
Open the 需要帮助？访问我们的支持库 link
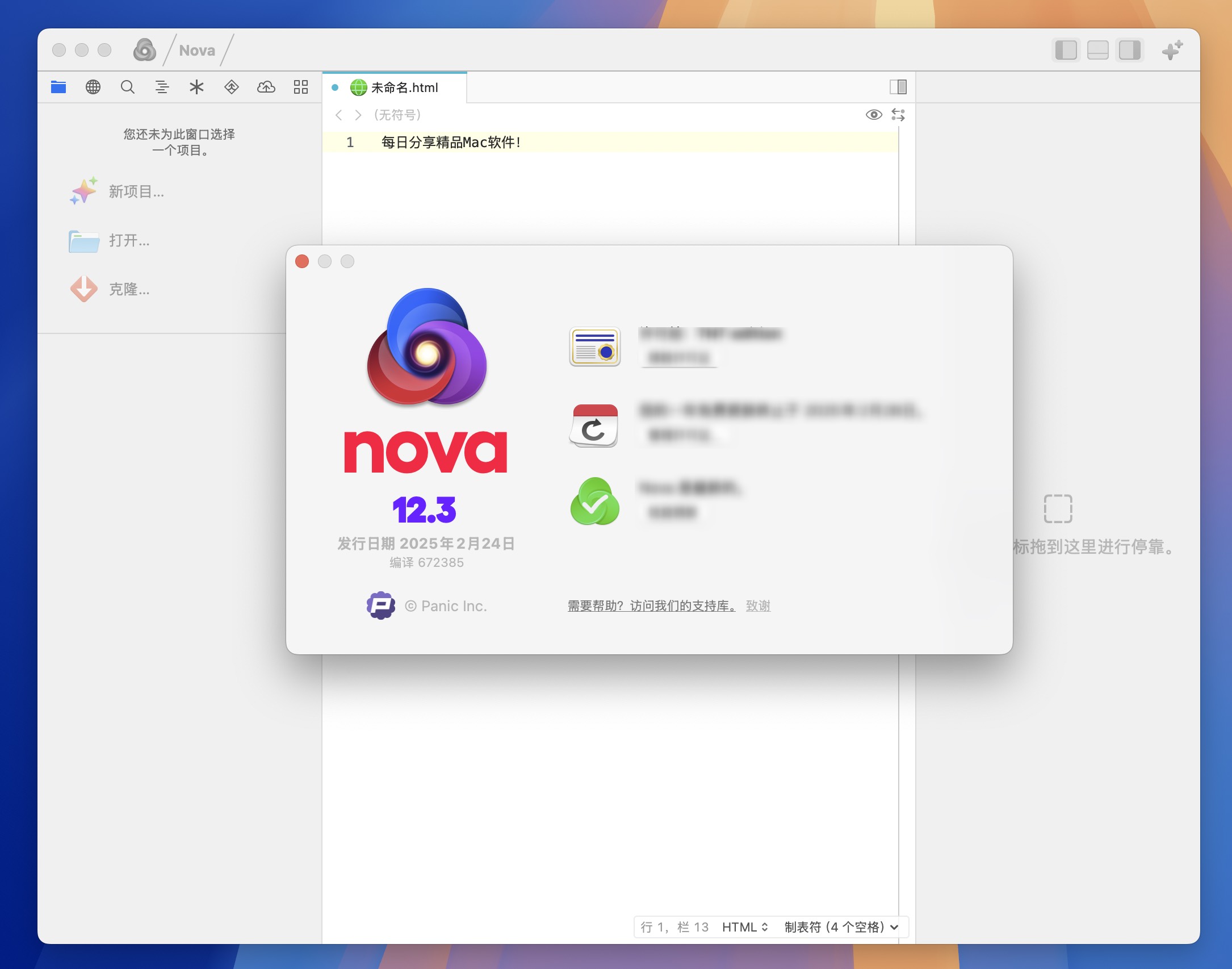point(651,606)
